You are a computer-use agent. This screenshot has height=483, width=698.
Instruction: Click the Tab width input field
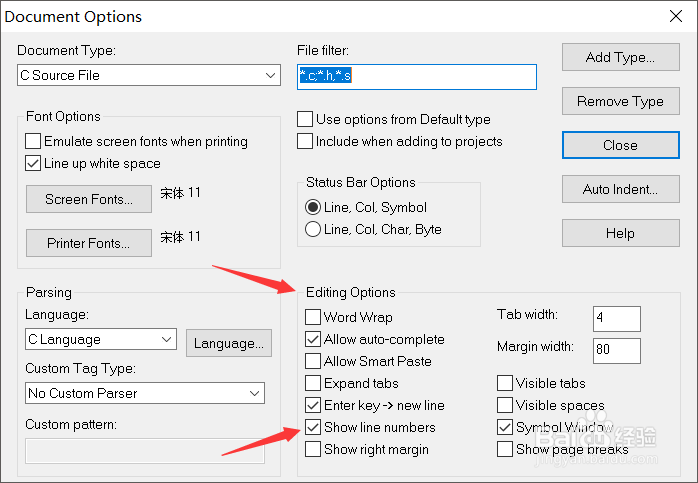pyautogui.click(x=616, y=319)
